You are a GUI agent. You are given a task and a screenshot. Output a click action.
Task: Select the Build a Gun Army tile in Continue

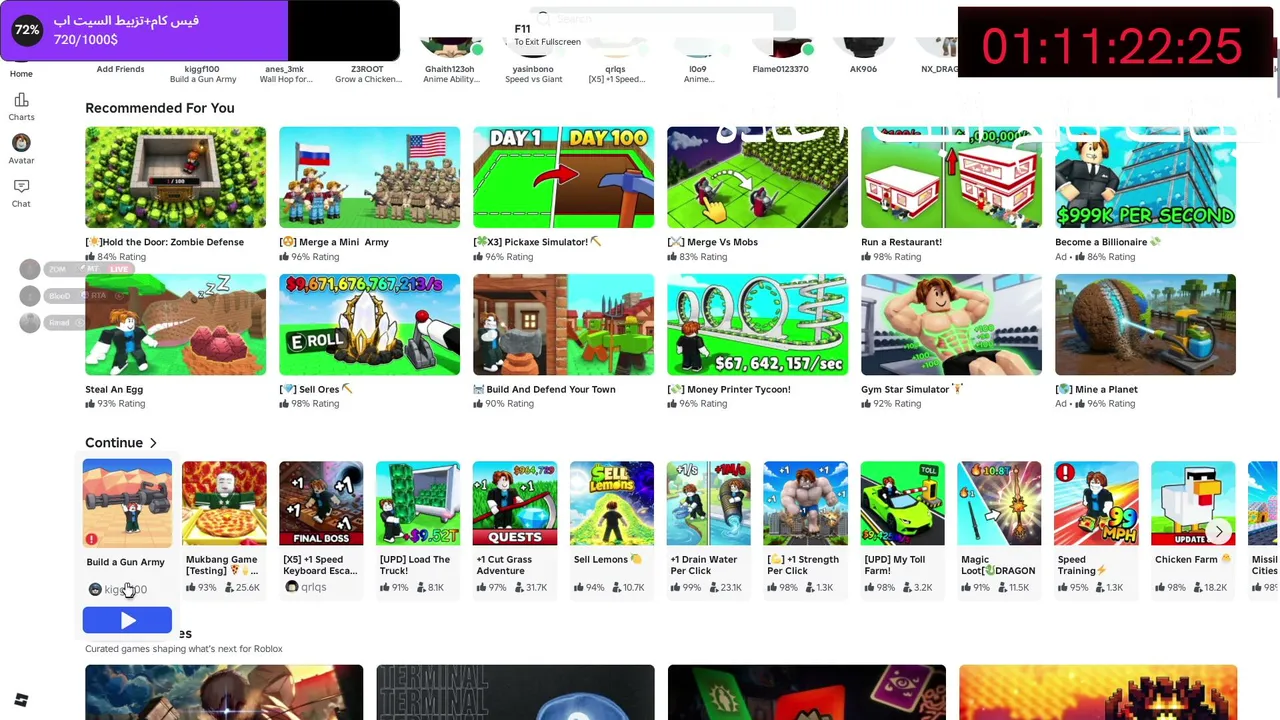tap(127, 504)
